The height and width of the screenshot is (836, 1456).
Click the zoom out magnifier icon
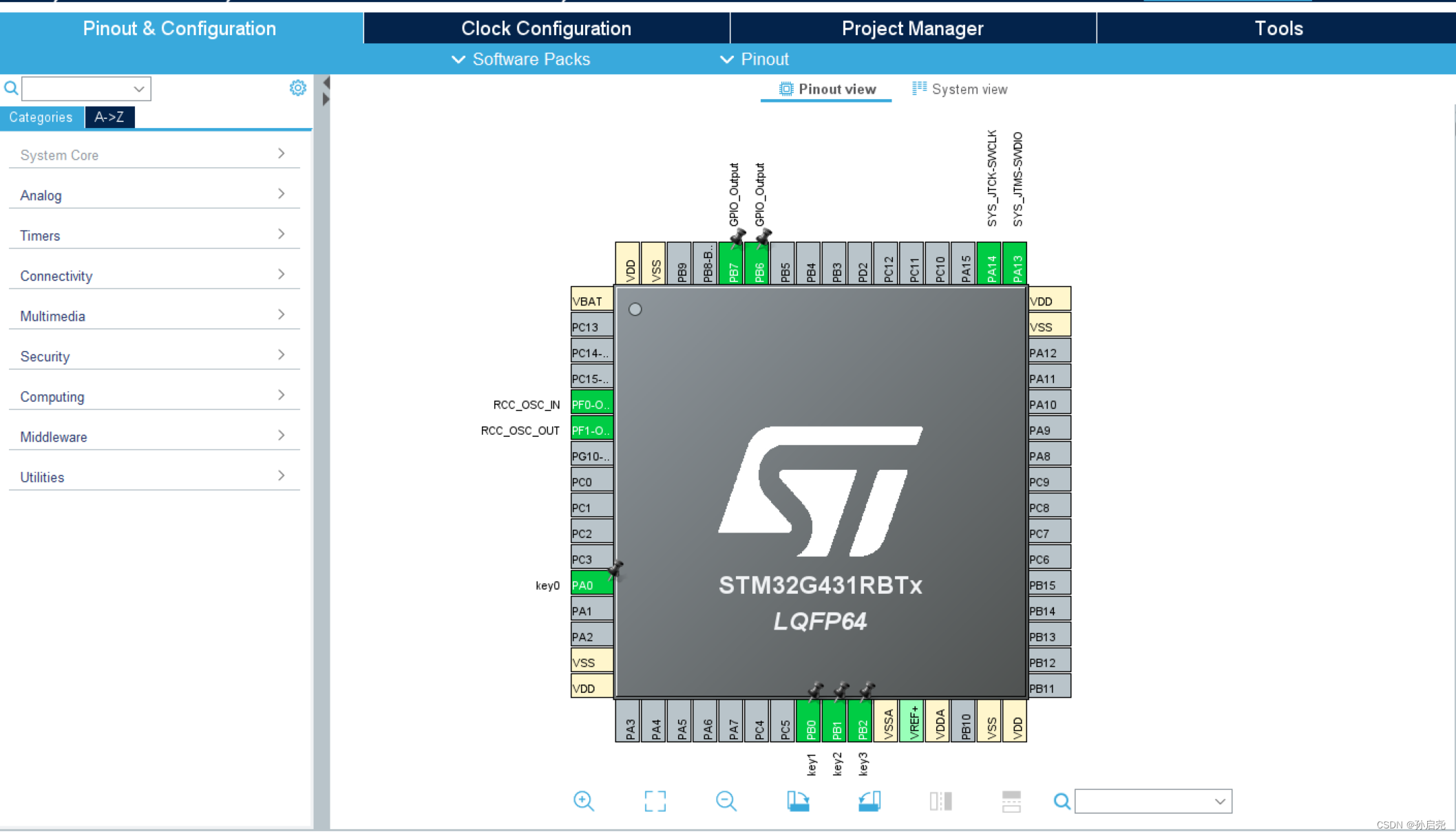(726, 801)
